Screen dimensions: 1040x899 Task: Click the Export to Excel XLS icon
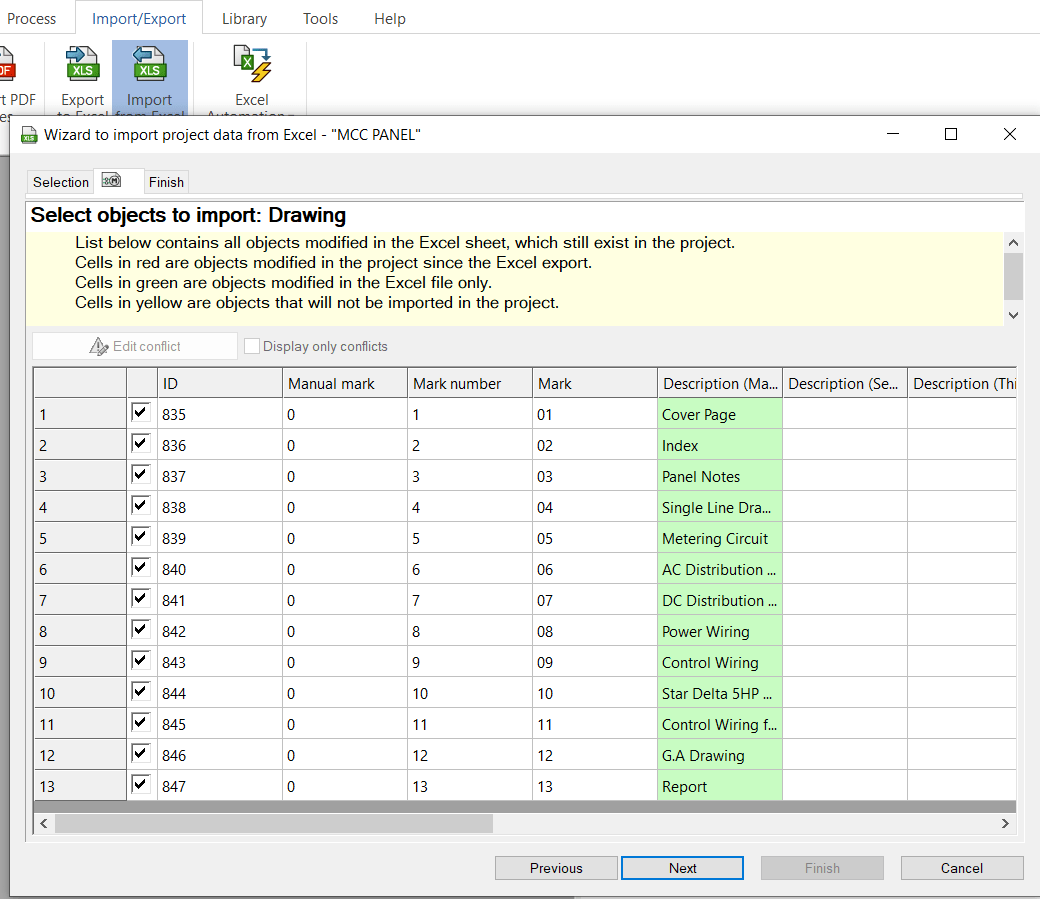82,64
